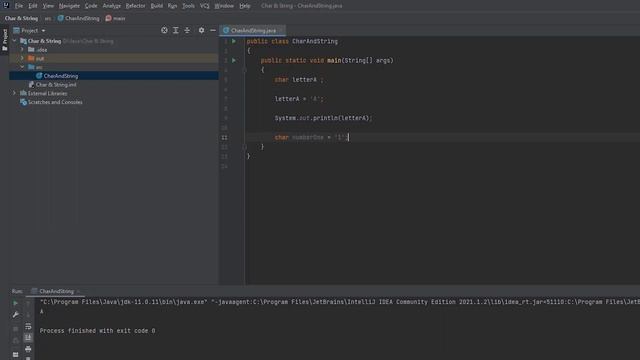This screenshot has width=640, height=360.
Task: Open Project panel settings gear
Action: coord(201,30)
